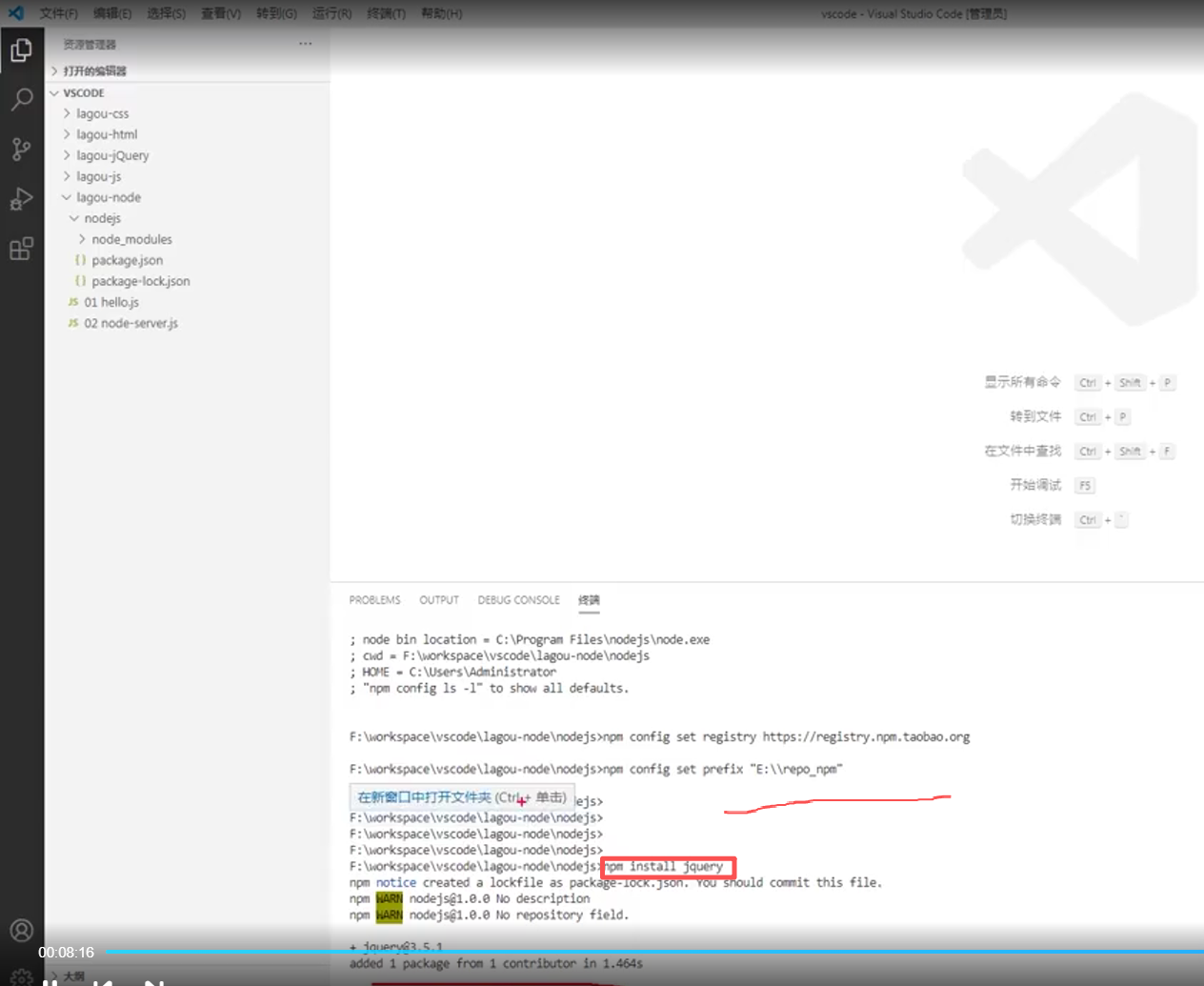The image size is (1204, 986).
Task: Open the Search activity bar icon
Action: 21,99
